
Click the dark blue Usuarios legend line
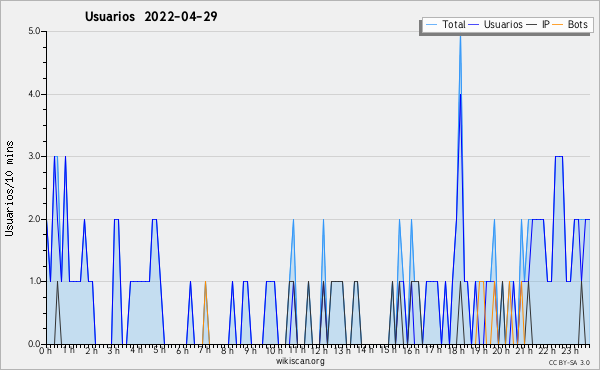coord(474,25)
